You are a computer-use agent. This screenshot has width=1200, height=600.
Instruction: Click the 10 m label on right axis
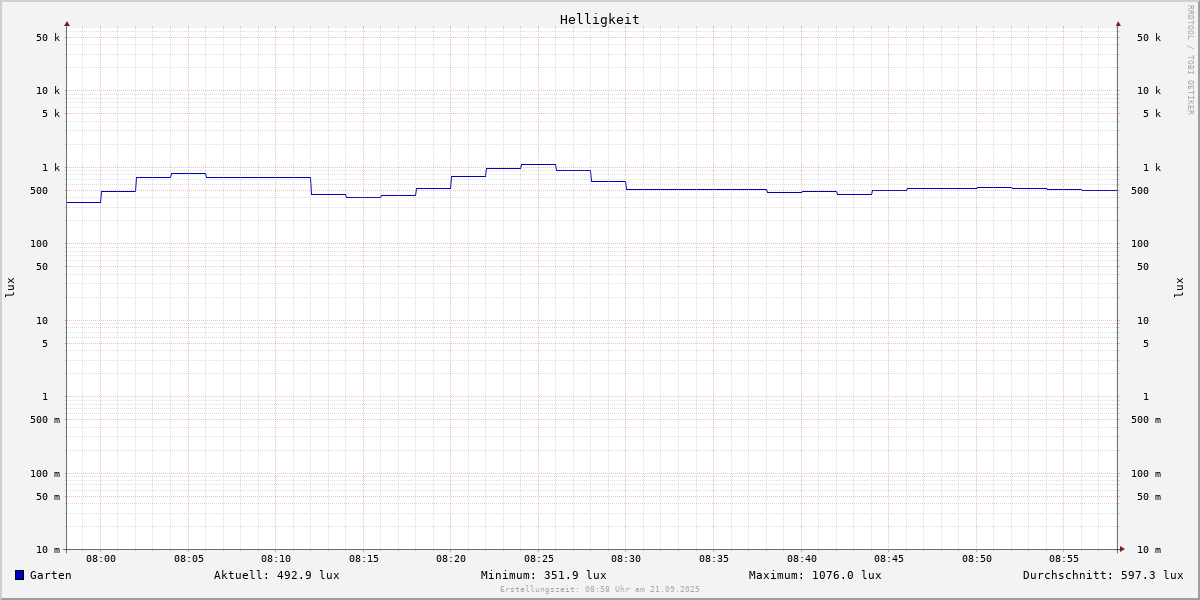click(1148, 550)
